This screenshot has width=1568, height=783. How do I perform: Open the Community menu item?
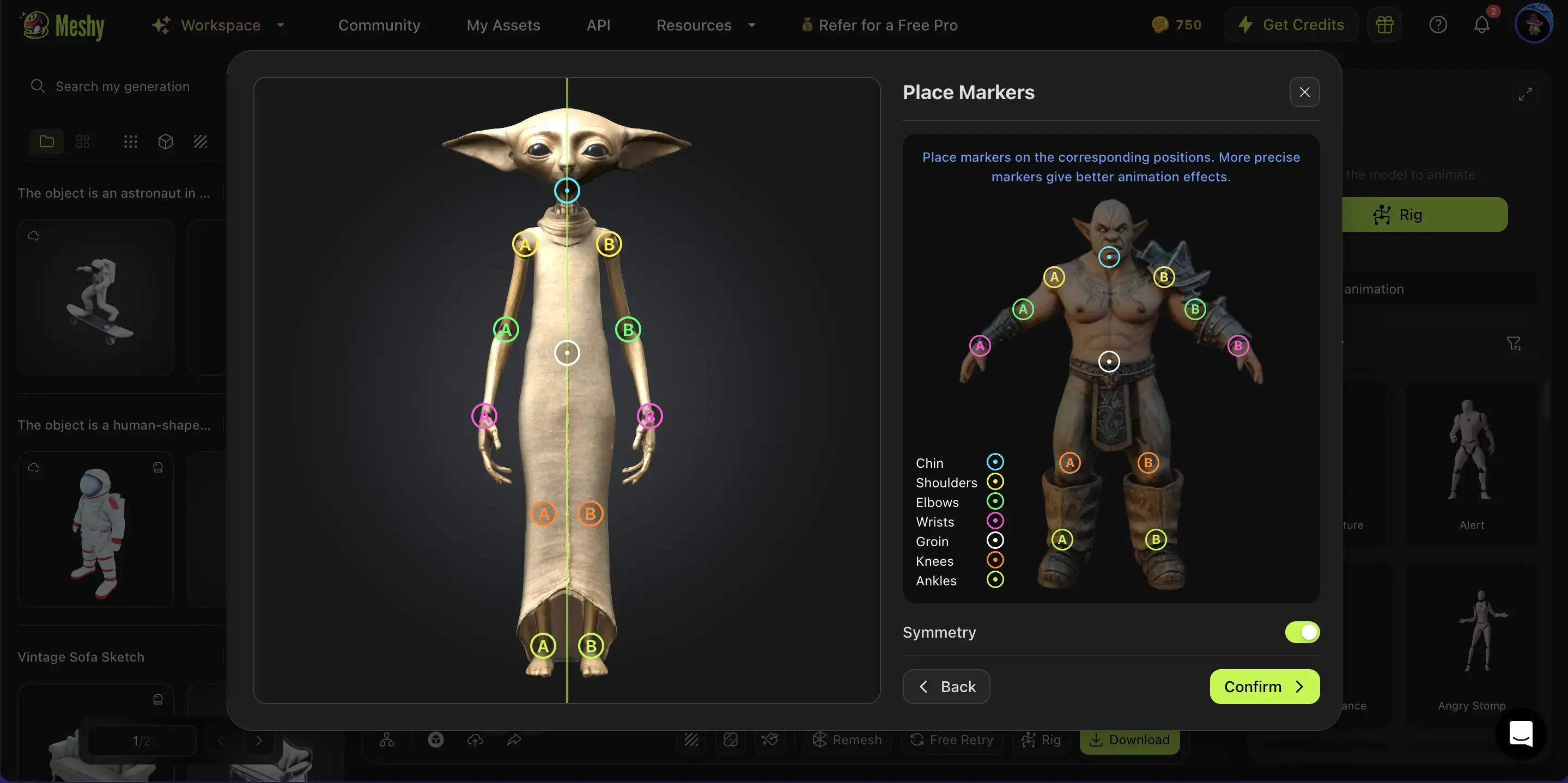pos(379,25)
